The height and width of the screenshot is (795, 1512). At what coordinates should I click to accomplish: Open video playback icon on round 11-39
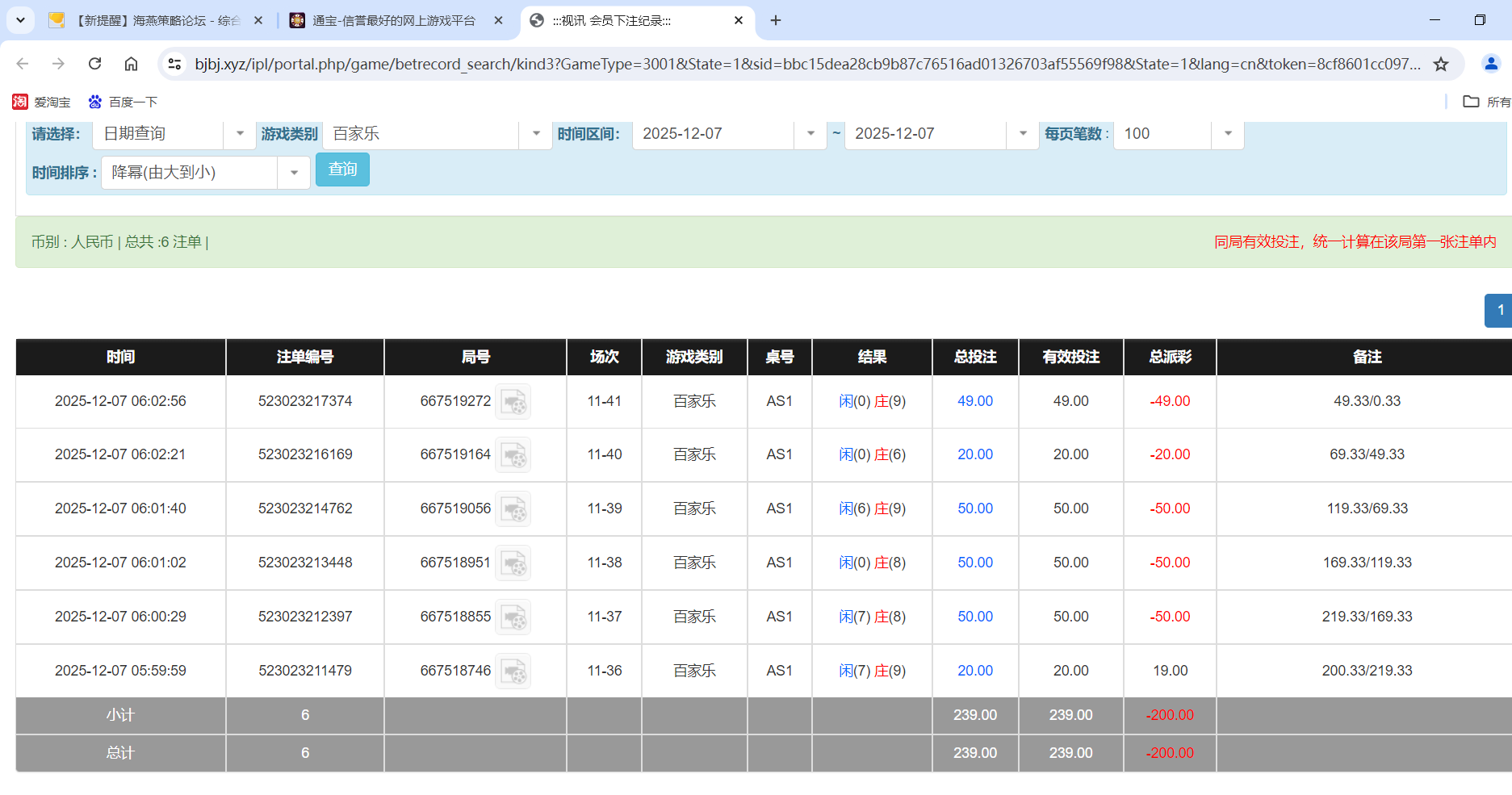point(514,509)
